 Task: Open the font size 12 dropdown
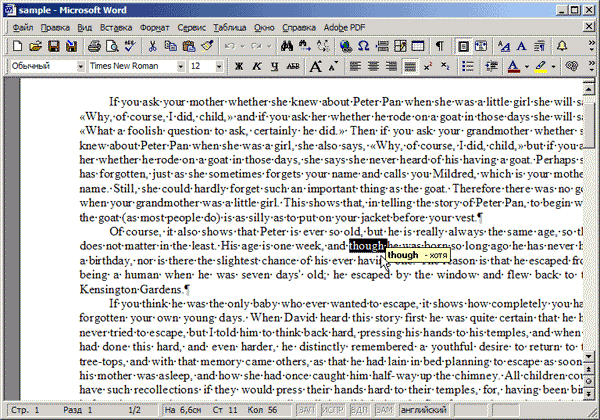coord(219,67)
